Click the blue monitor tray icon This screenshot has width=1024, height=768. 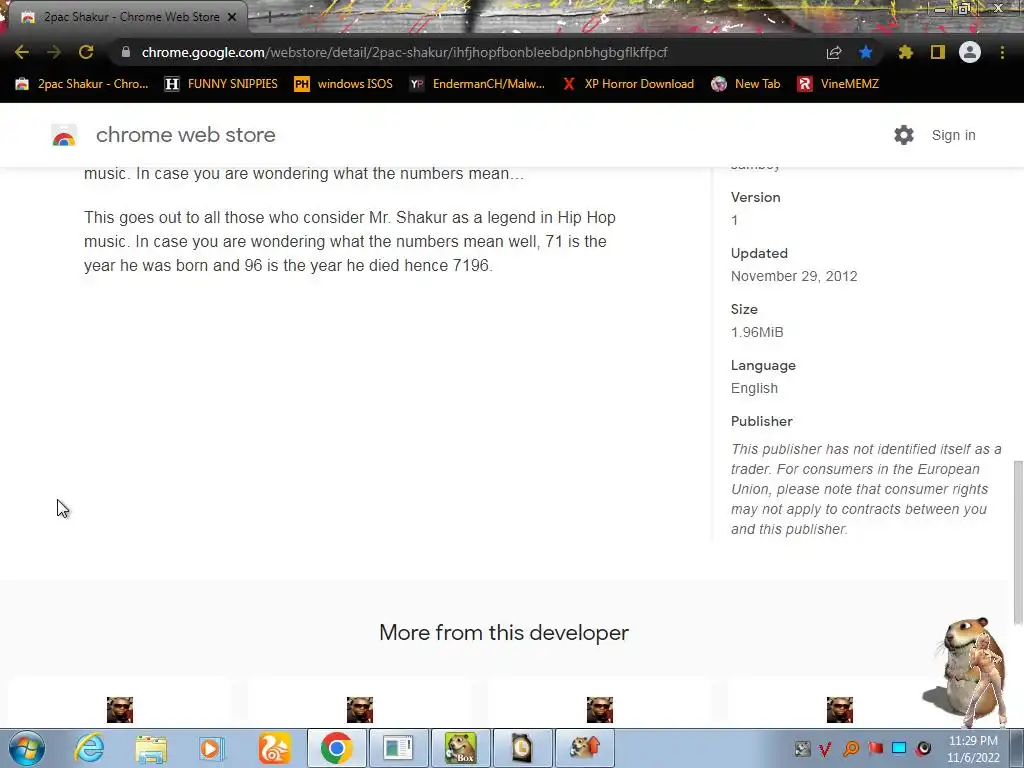click(899, 748)
